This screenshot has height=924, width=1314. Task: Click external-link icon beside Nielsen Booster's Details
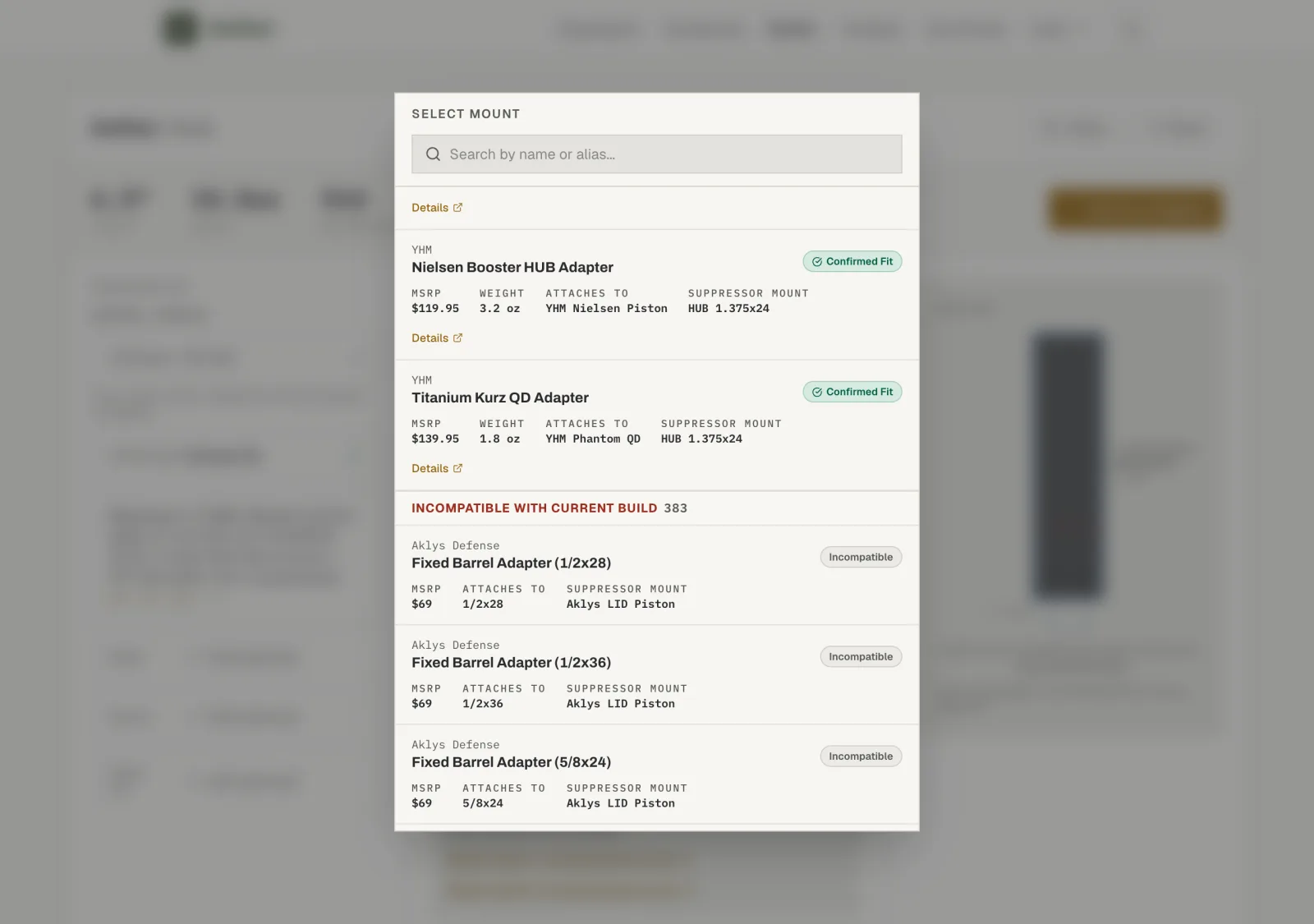coord(458,338)
